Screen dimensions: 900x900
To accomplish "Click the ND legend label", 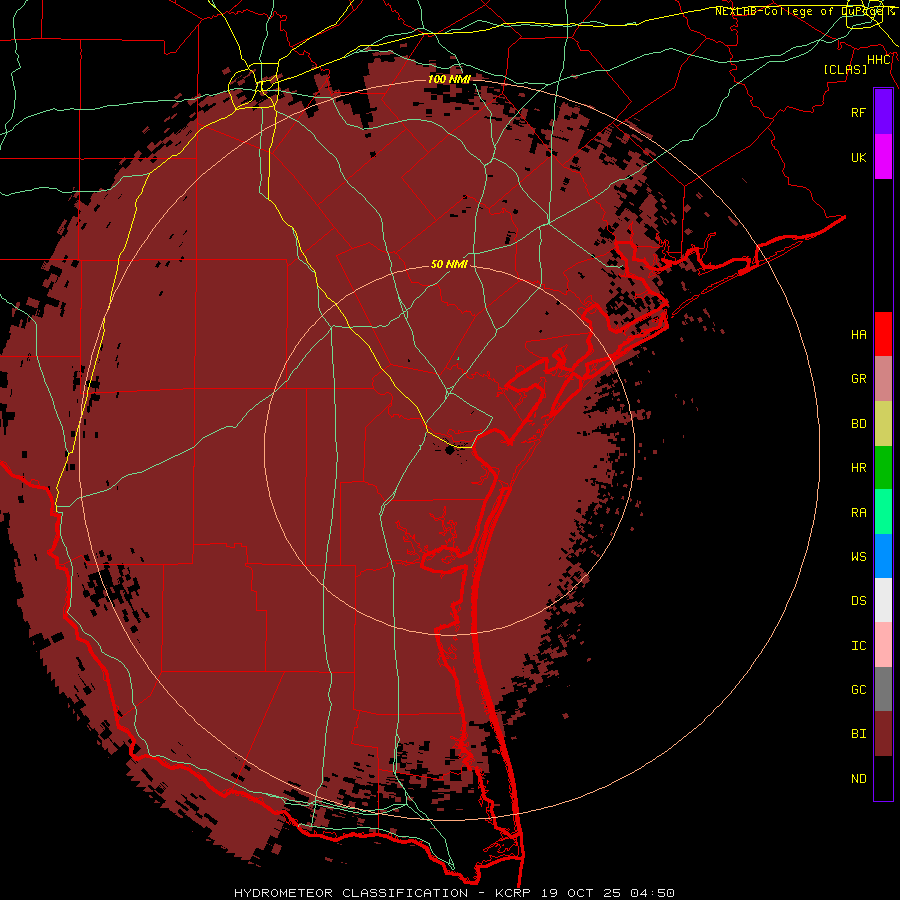I will pyautogui.click(x=858, y=779).
